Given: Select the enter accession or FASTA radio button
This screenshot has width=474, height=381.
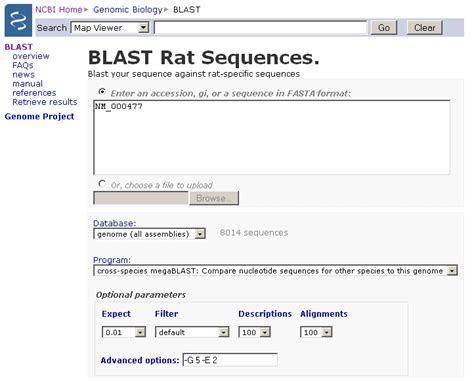Looking at the screenshot, I should click(x=102, y=91).
